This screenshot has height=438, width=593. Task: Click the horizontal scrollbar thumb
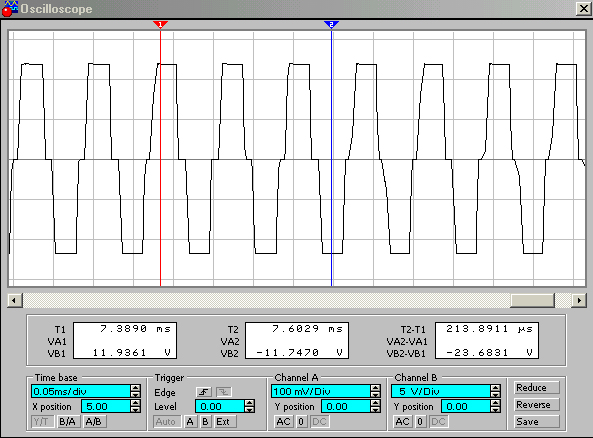(x=532, y=301)
